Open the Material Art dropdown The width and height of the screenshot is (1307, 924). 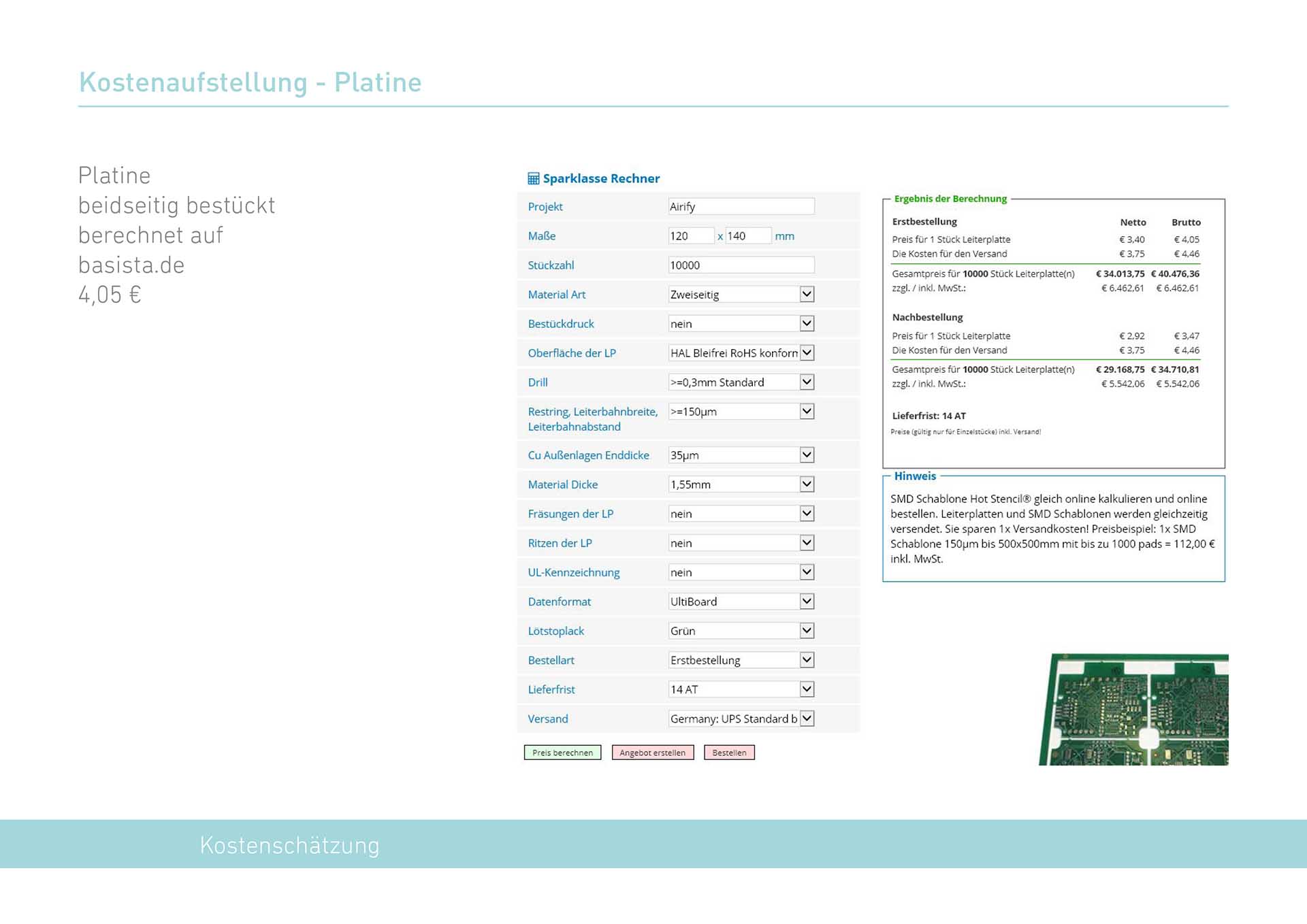(x=807, y=295)
